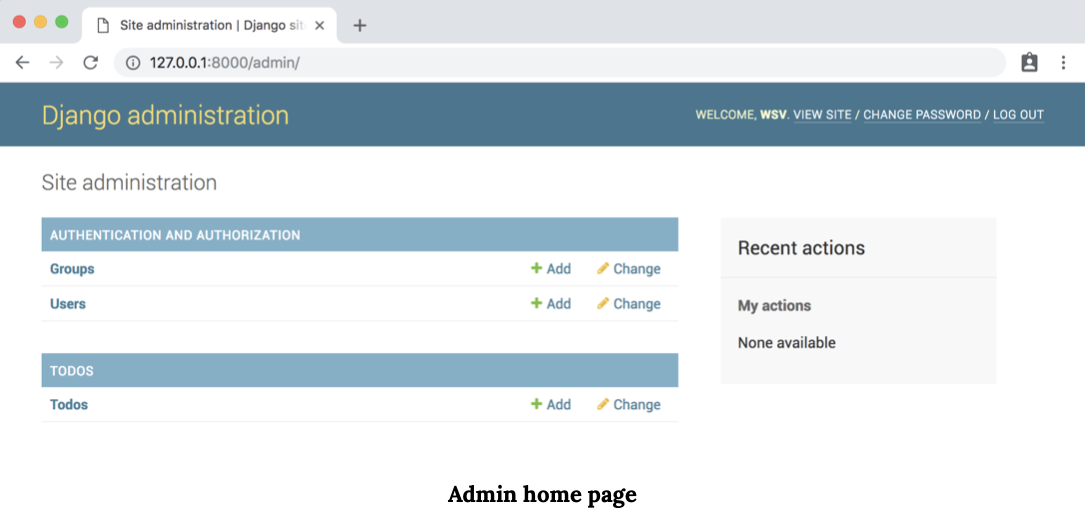Image resolution: width=1088 pixels, height=524 pixels.
Task: Select the Site administration browser tab
Action: tap(209, 25)
